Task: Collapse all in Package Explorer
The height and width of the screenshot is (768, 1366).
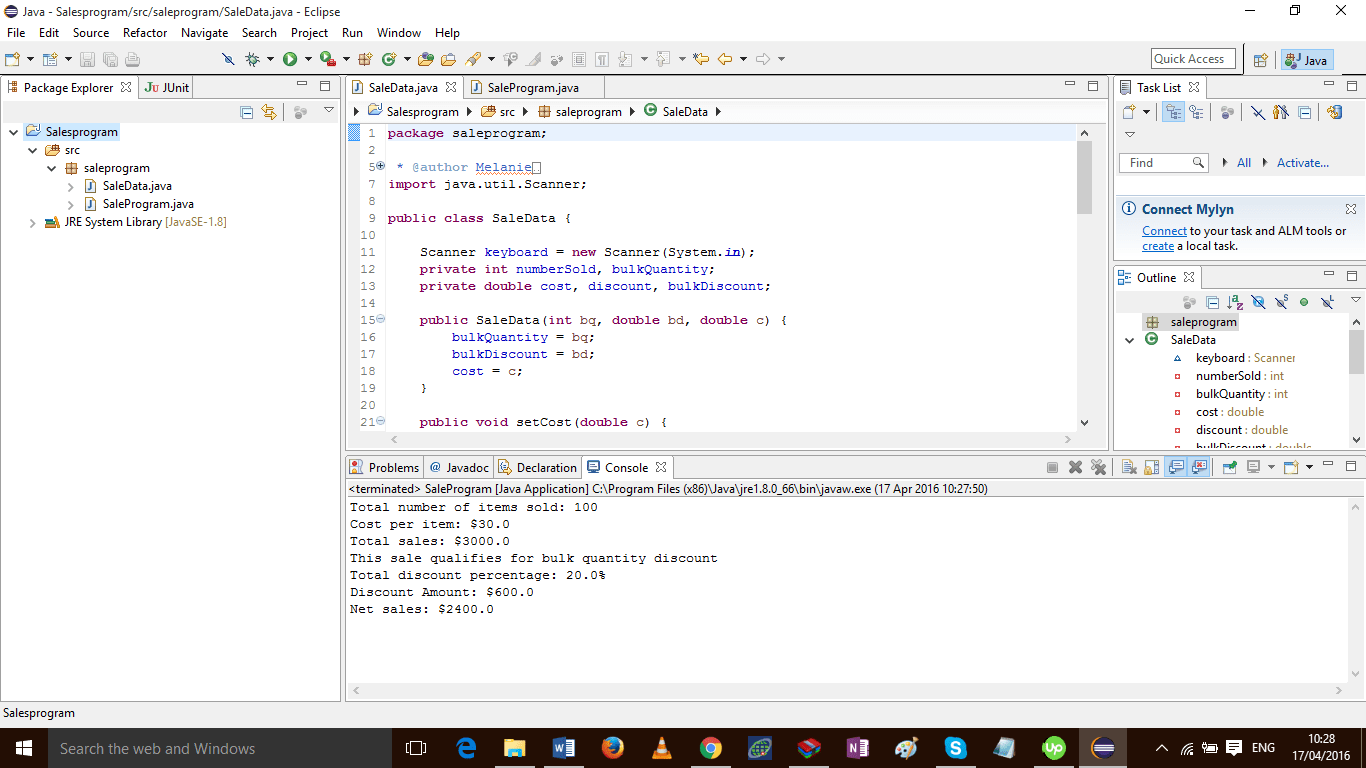Action: click(247, 112)
